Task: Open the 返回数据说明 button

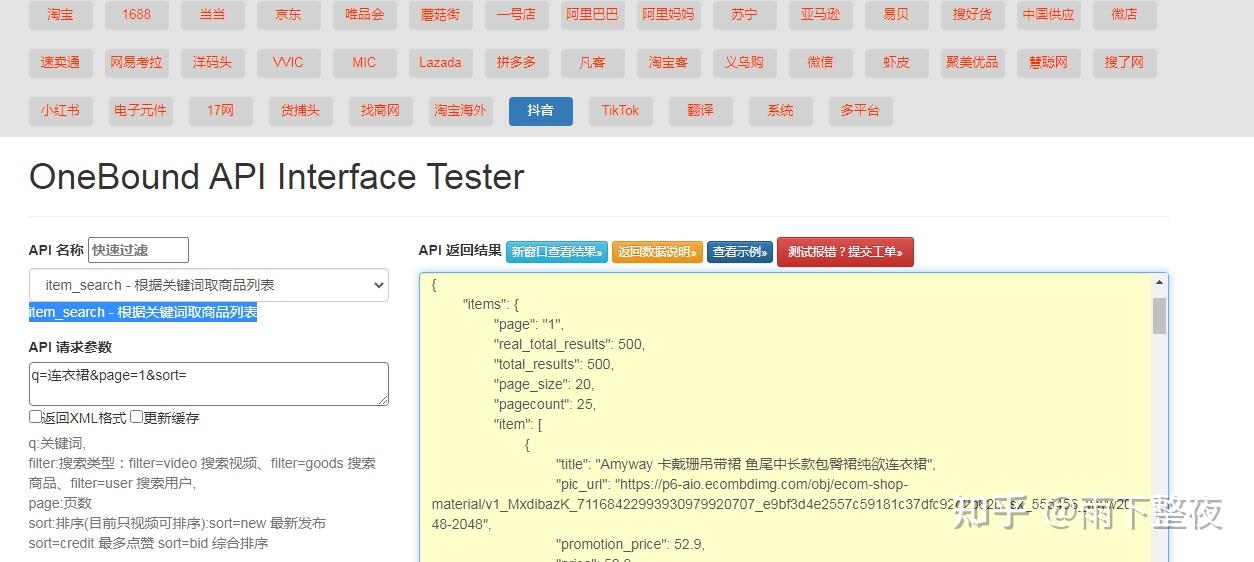Action: 656,252
